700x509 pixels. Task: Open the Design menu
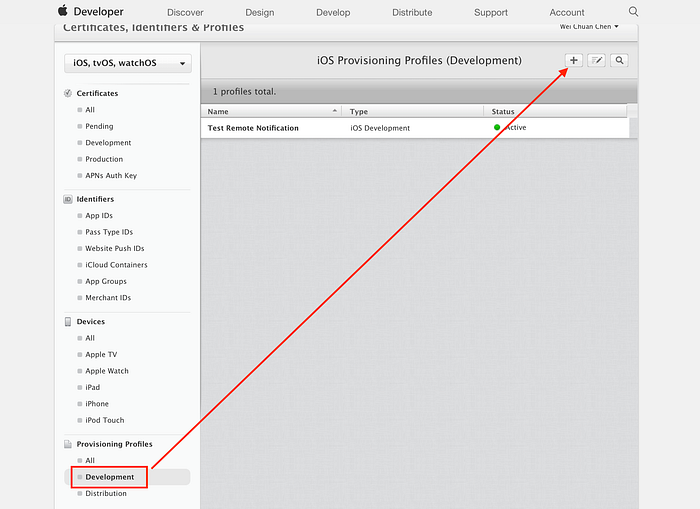click(x=260, y=13)
